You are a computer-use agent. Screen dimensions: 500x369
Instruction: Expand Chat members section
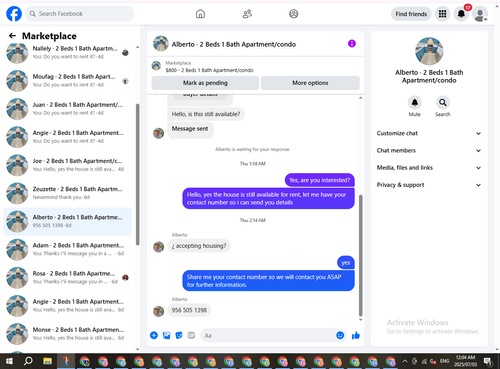point(429,150)
